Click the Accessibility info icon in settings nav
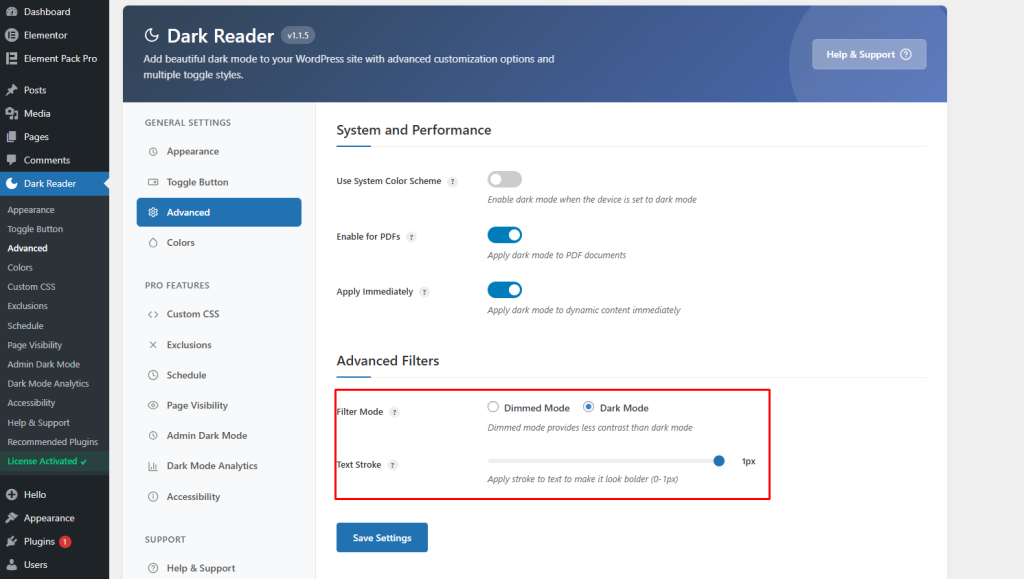The height and width of the screenshot is (579, 1024). point(153,496)
